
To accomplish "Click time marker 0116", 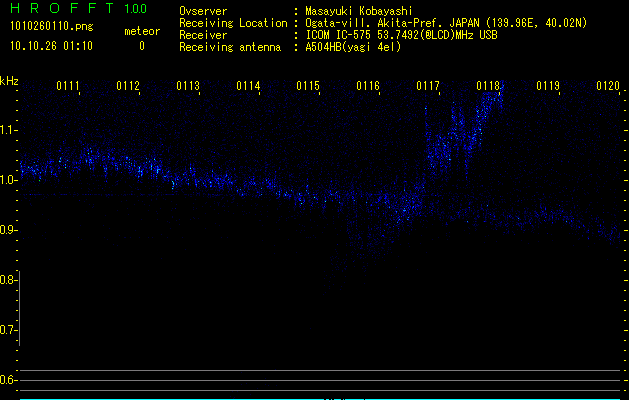I will click(368, 86).
